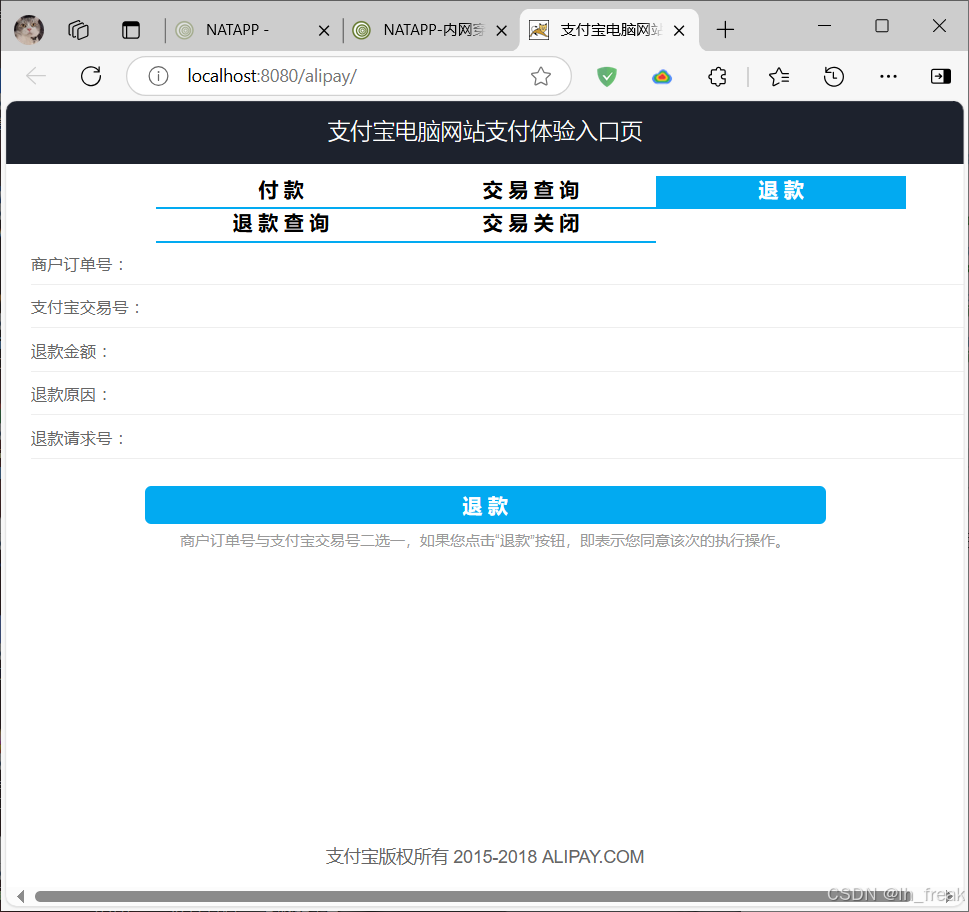The height and width of the screenshot is (912, 969).
Task: Open Settings and more ellipsis menu
Action: point(888,77)
